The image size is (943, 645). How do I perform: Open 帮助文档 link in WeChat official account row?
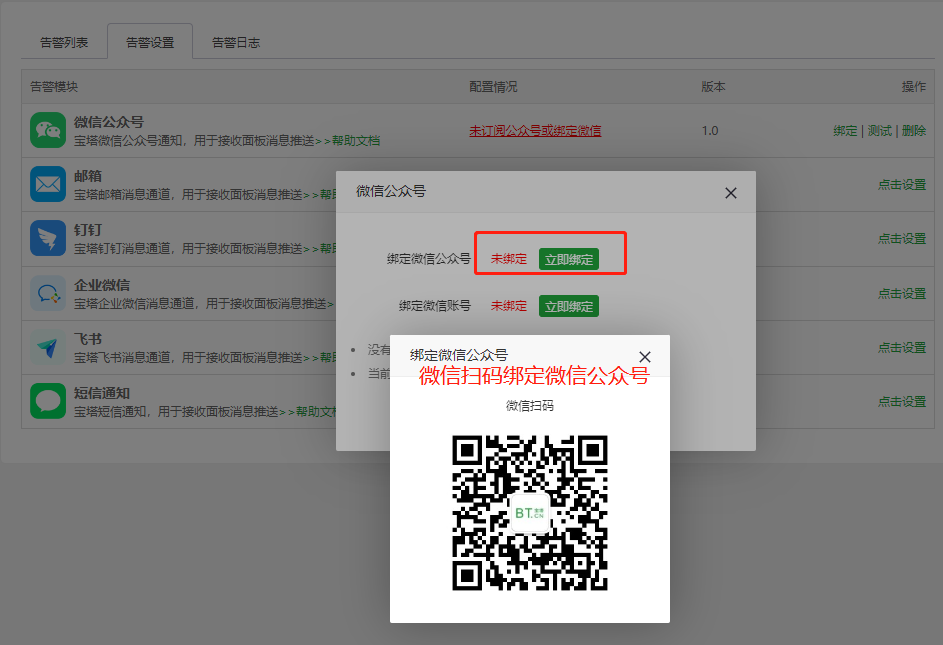pyautogui.click(x=356, y=141)
